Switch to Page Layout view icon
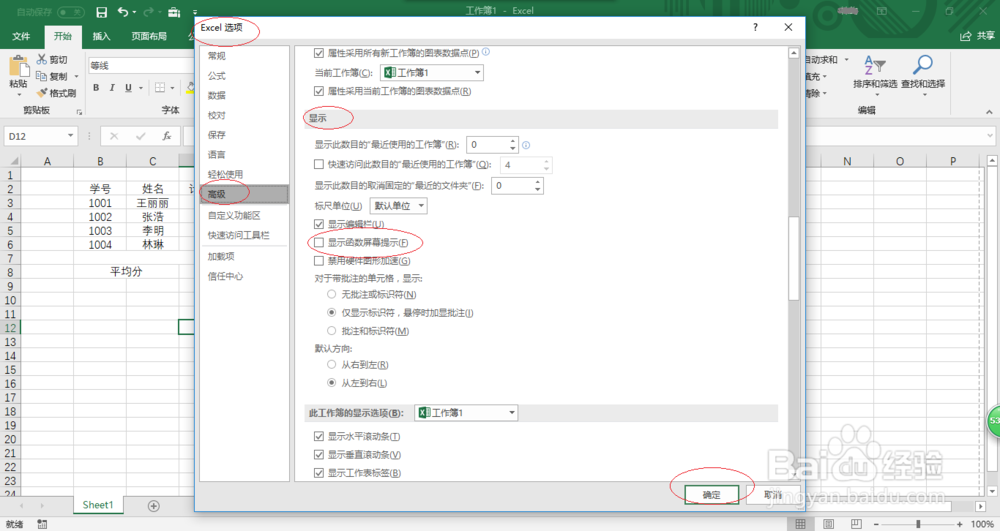 828,524
